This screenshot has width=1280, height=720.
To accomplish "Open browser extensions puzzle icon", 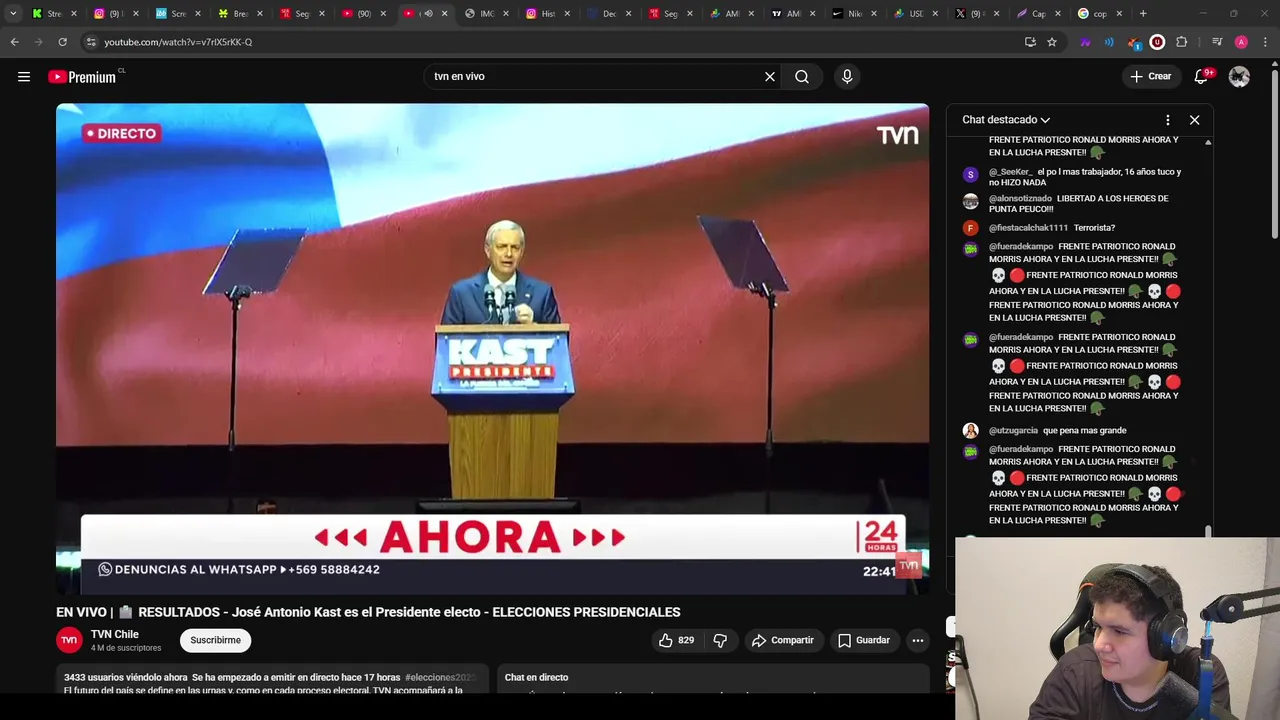I will tap(1181, 42).
